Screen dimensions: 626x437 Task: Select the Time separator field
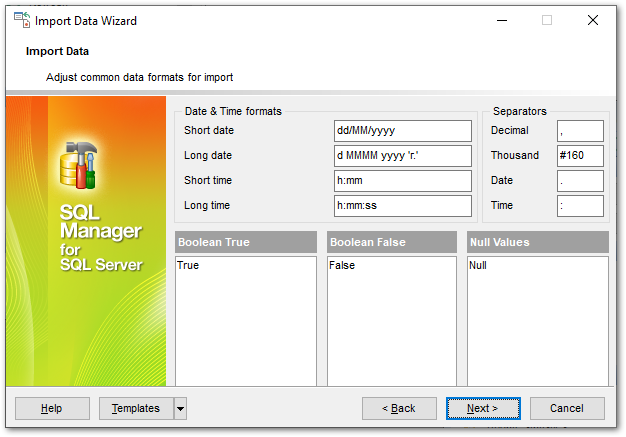pyautogui.click(x=580, y=206)
